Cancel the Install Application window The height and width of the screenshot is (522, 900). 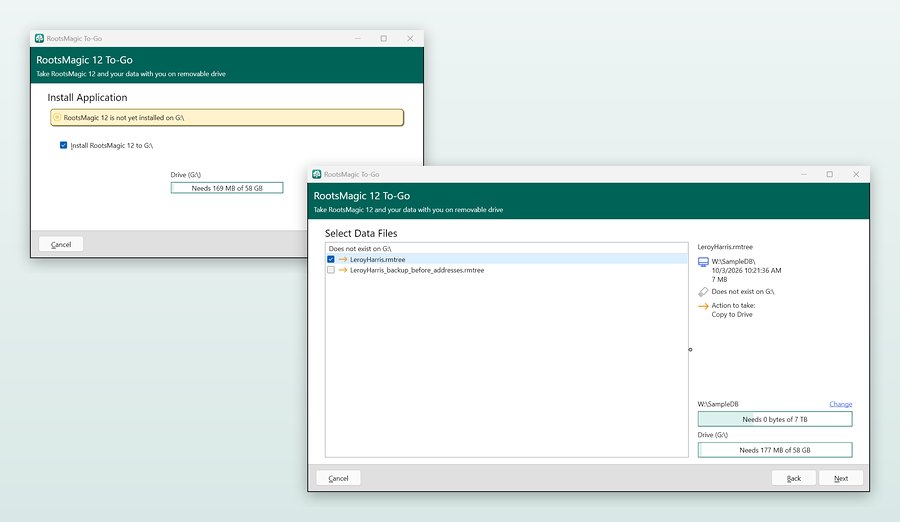[61, 244]
